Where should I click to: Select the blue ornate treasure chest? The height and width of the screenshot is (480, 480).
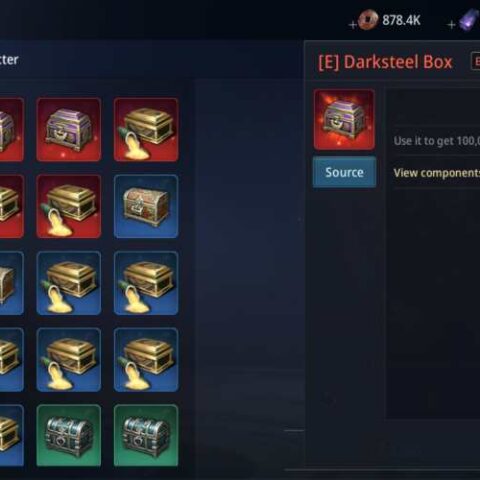click(x=146, y=206)
